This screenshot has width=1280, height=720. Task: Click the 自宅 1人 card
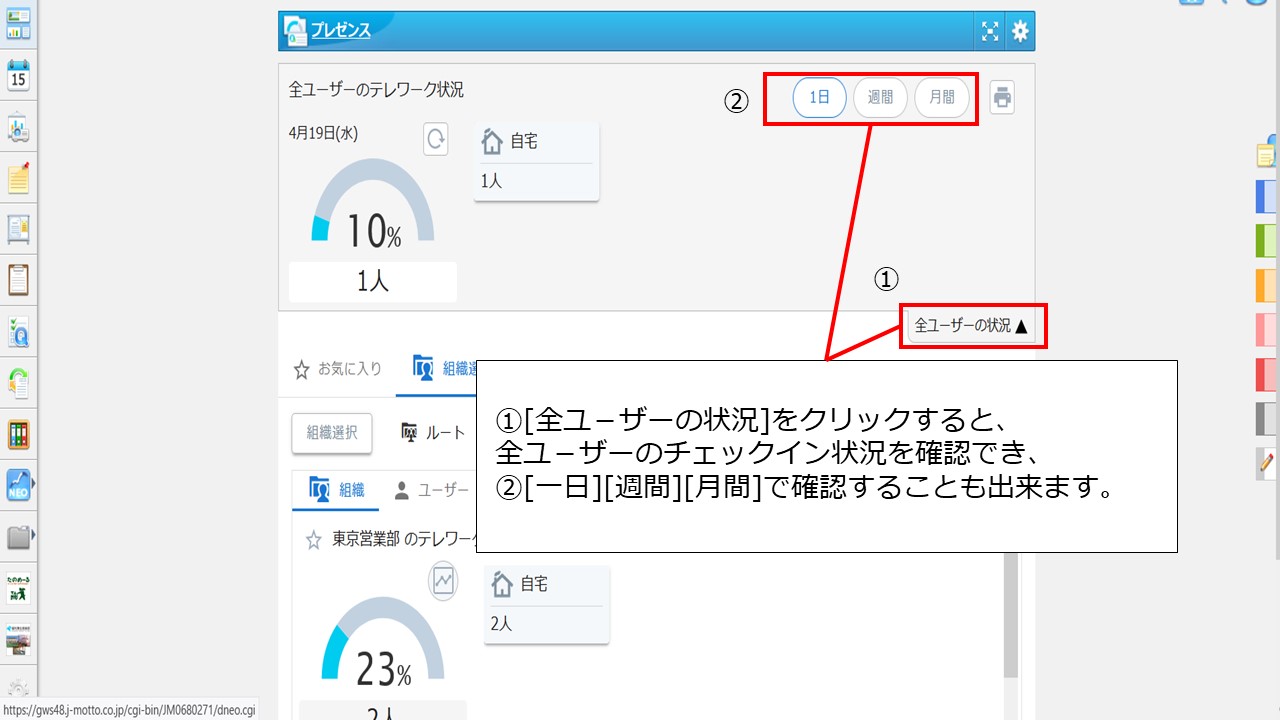tap(537, 162)
